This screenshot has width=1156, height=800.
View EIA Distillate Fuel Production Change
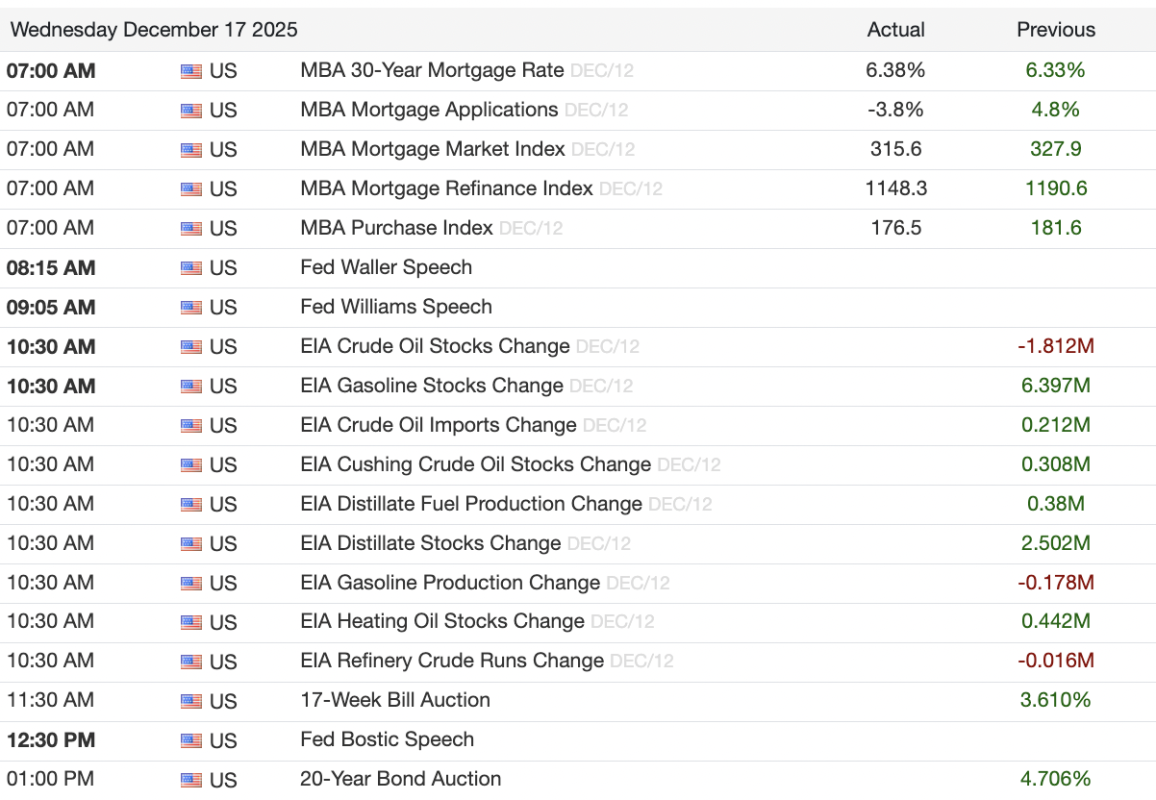[x=471, y=504]
